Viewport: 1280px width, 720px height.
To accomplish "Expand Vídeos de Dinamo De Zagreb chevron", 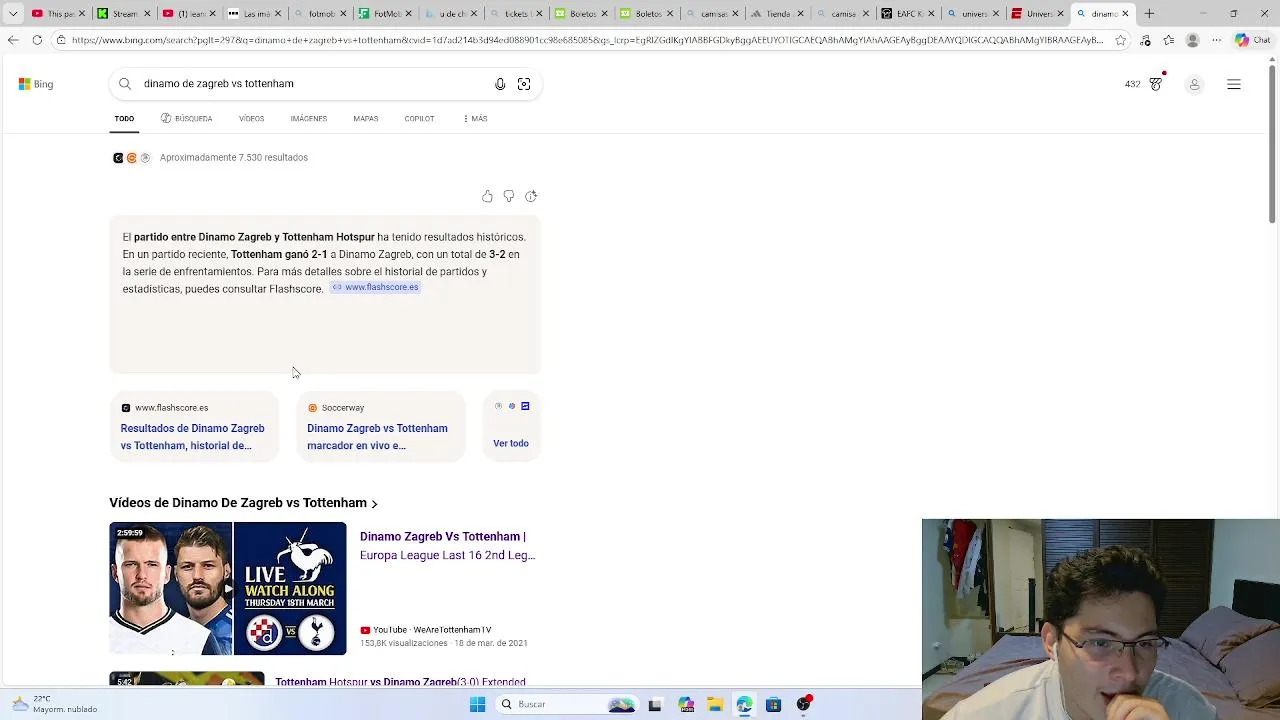I will pyautogui.click(x=374, y=504).
